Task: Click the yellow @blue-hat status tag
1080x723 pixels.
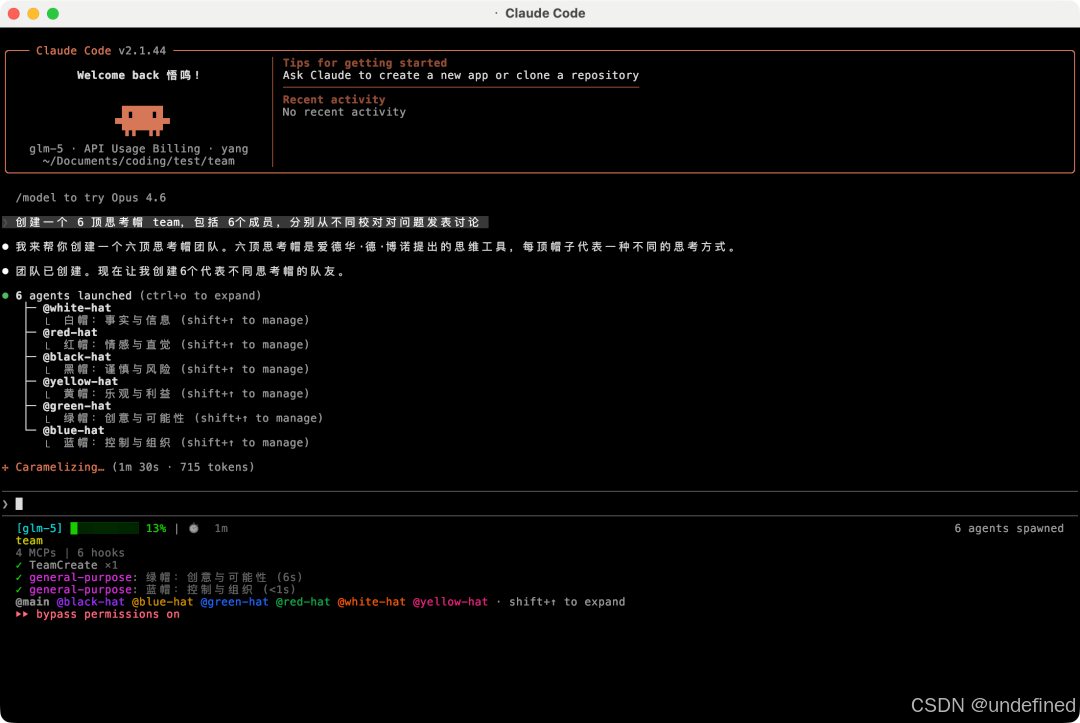Action: [x=163, y=602]
